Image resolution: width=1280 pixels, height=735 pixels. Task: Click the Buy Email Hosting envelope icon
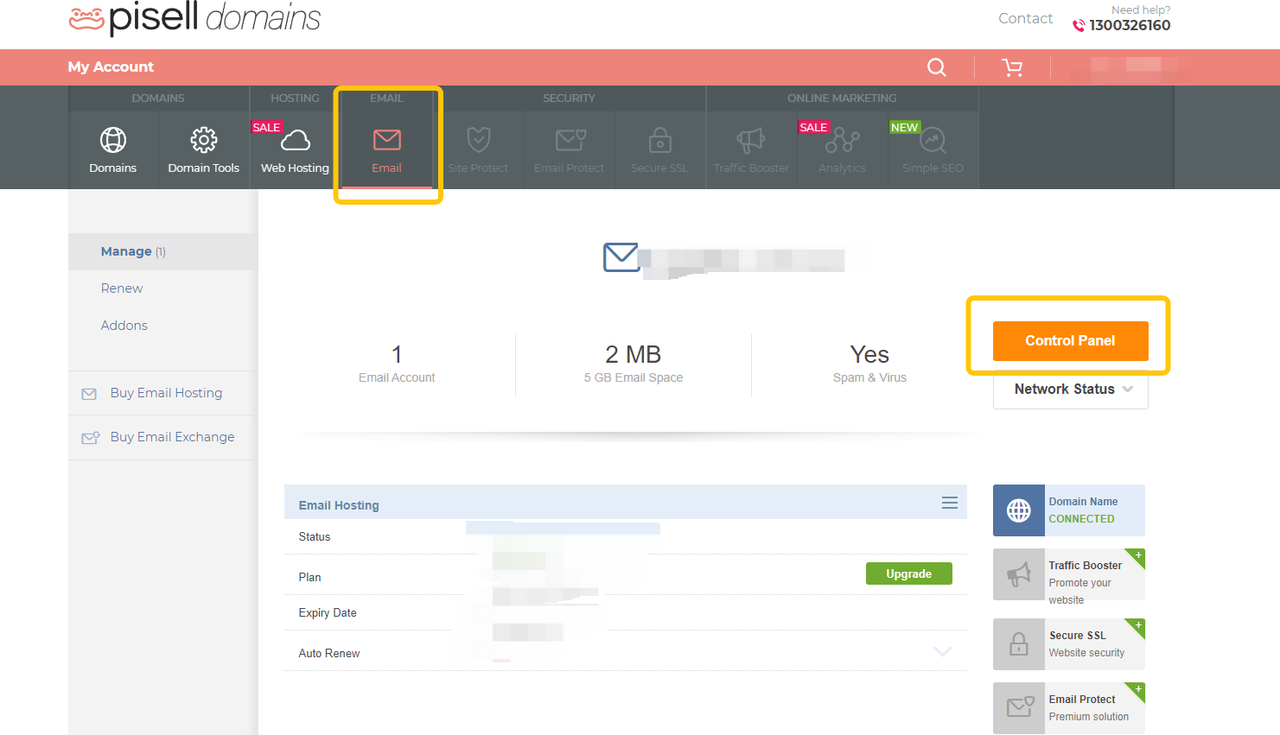click(x=89, y=394)
